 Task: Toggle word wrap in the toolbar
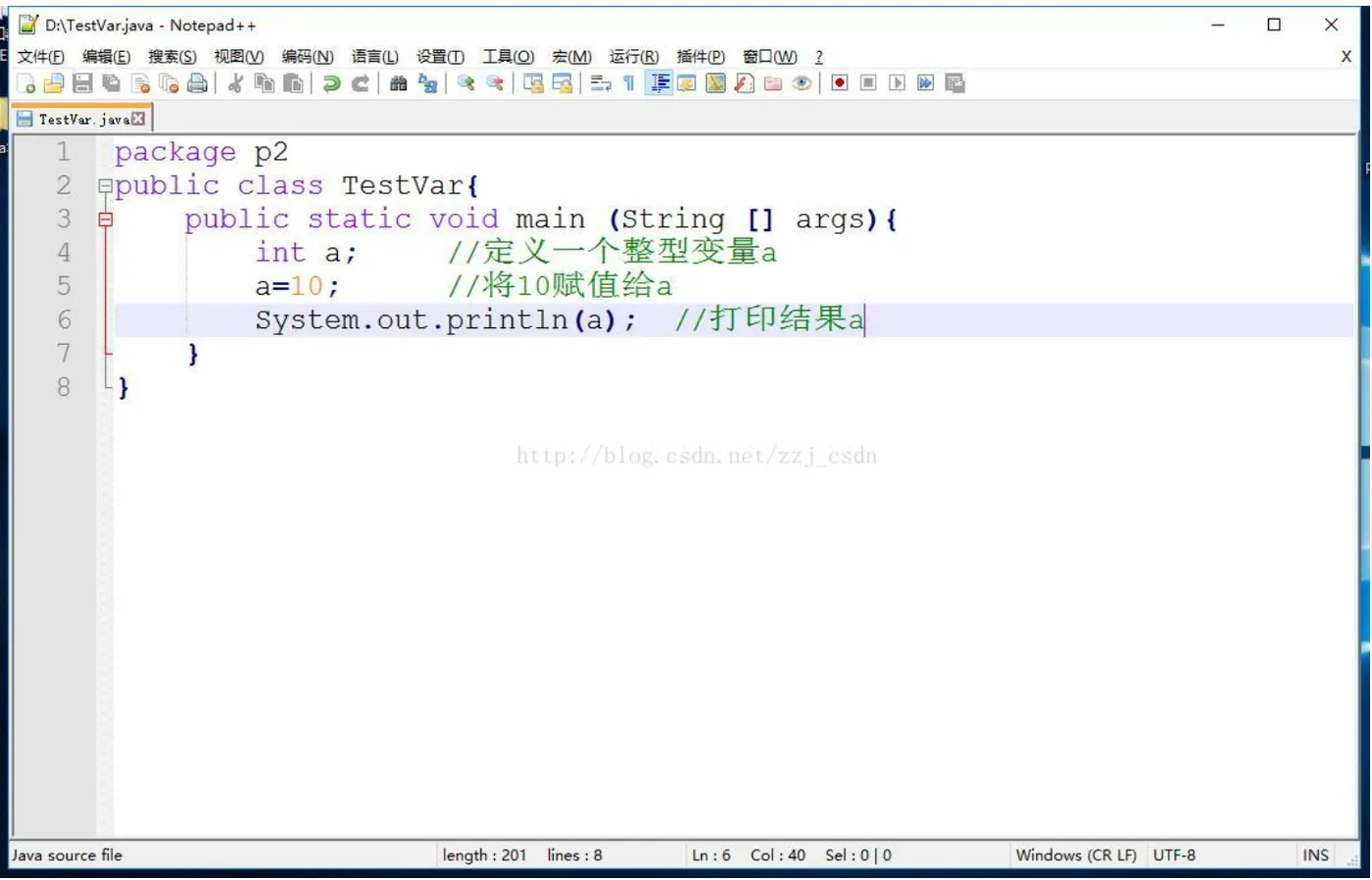[x=601, y=83]
